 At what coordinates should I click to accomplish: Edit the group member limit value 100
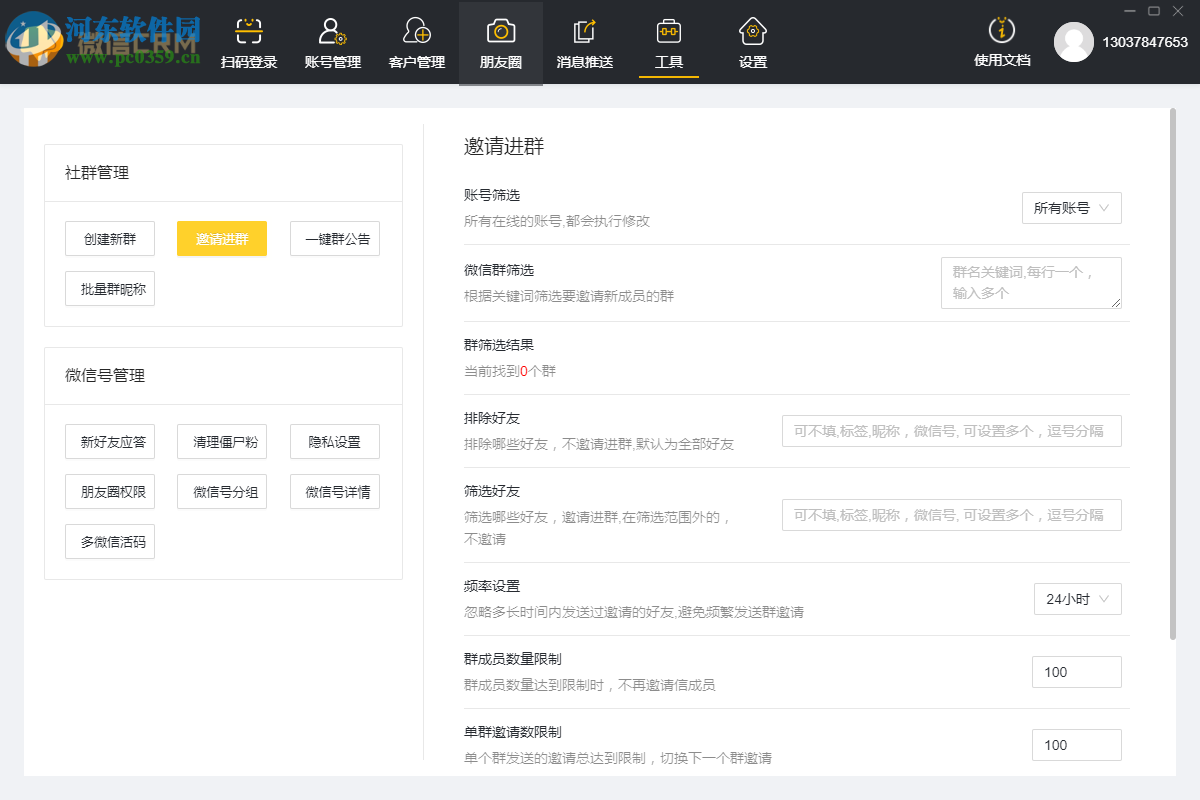coord(1076,672)
